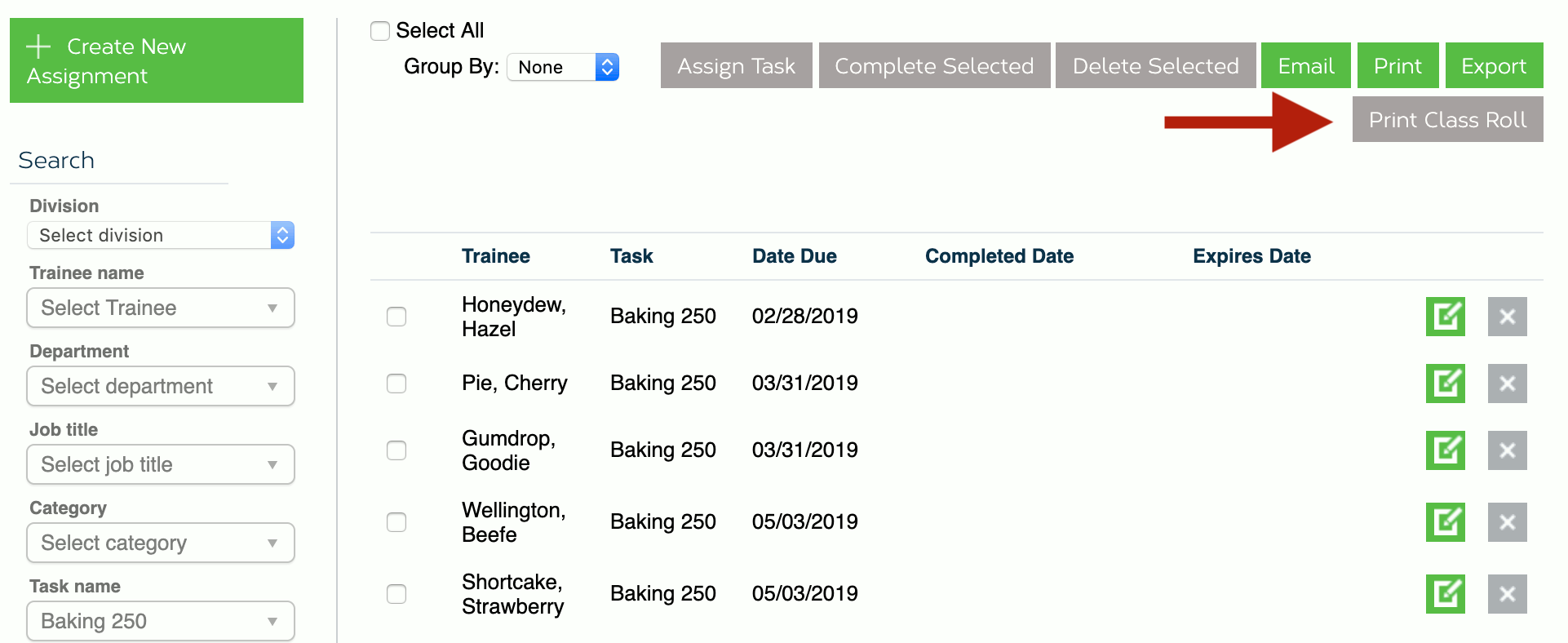
Task: Click the green Export button
Action: coord(1495,65)
